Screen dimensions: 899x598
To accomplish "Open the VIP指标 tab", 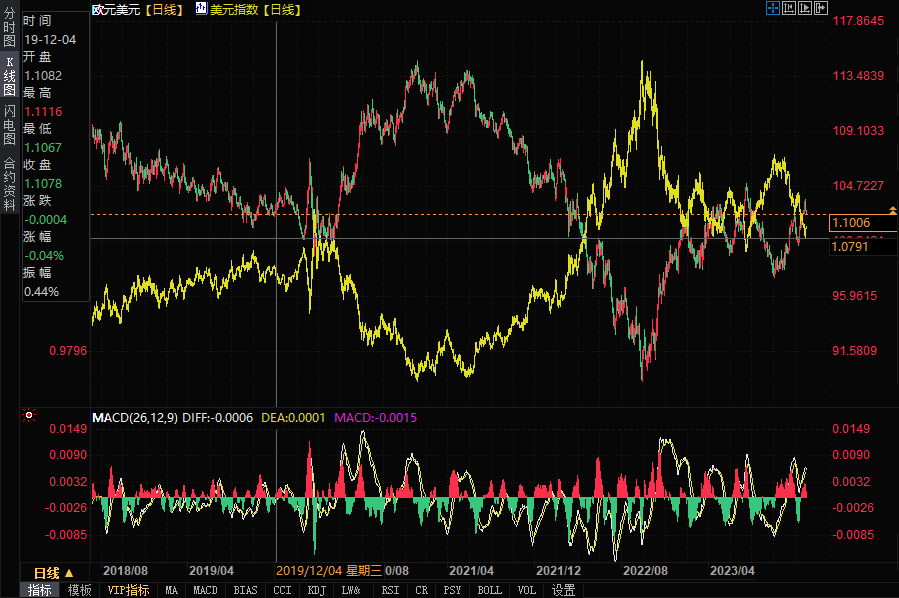I will 128,590.
